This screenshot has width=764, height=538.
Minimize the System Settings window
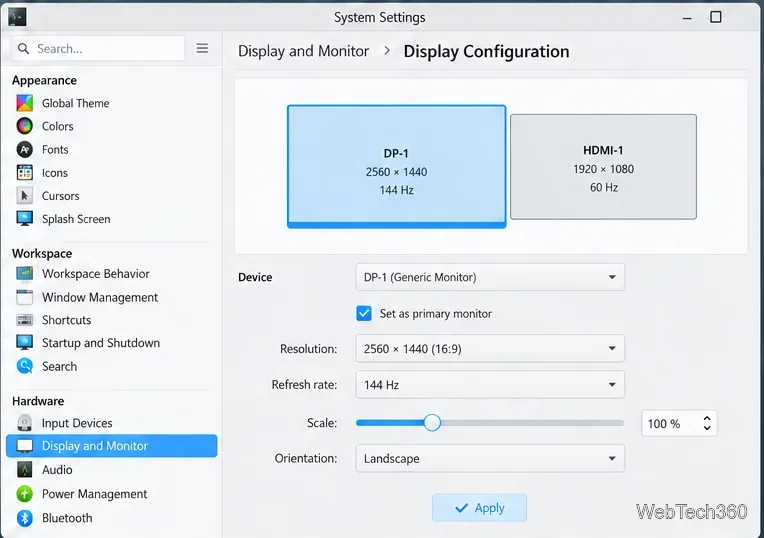click(x=687, y=18)
